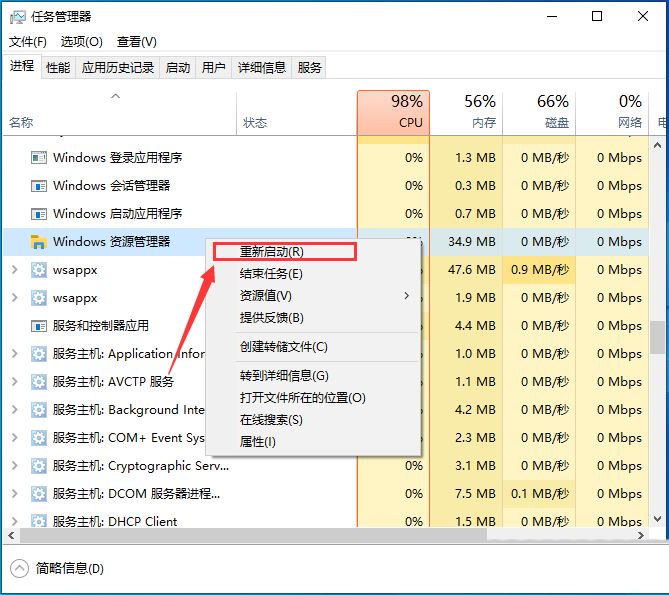Click the 47.6 MB memory cell

(466, 270)
